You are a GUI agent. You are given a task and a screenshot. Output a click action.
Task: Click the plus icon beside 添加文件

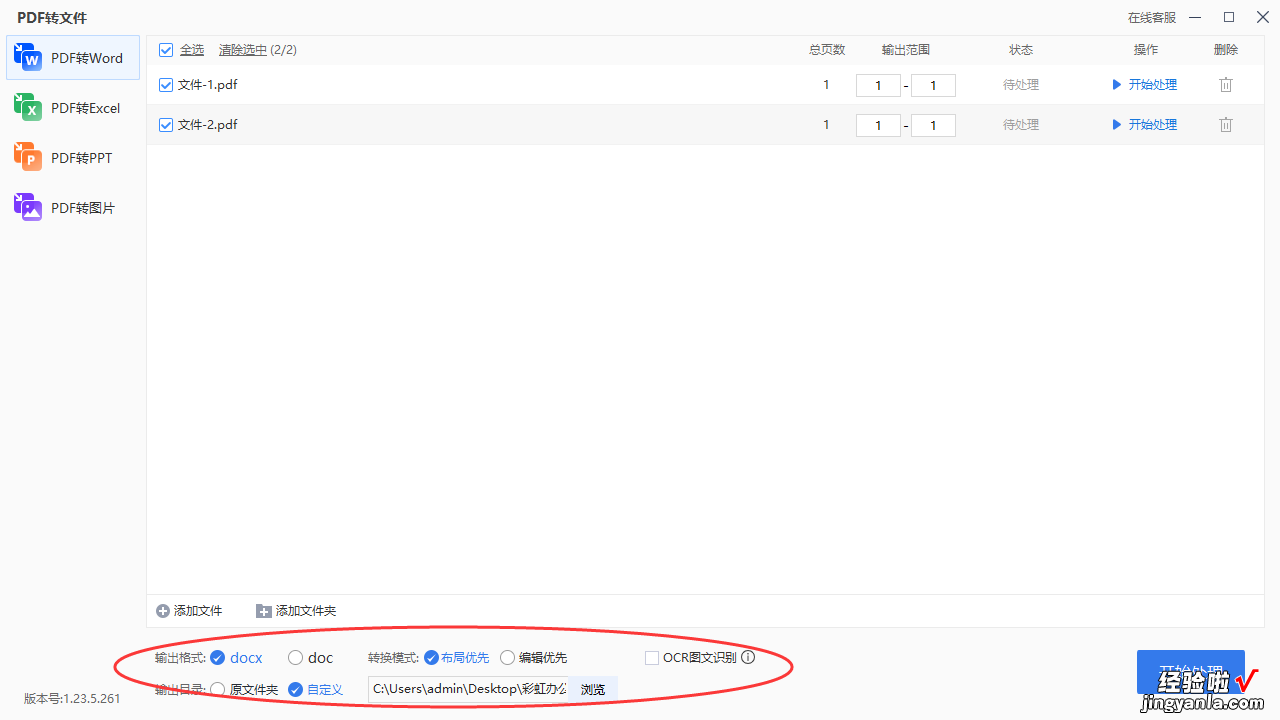(x=163, y=611)
